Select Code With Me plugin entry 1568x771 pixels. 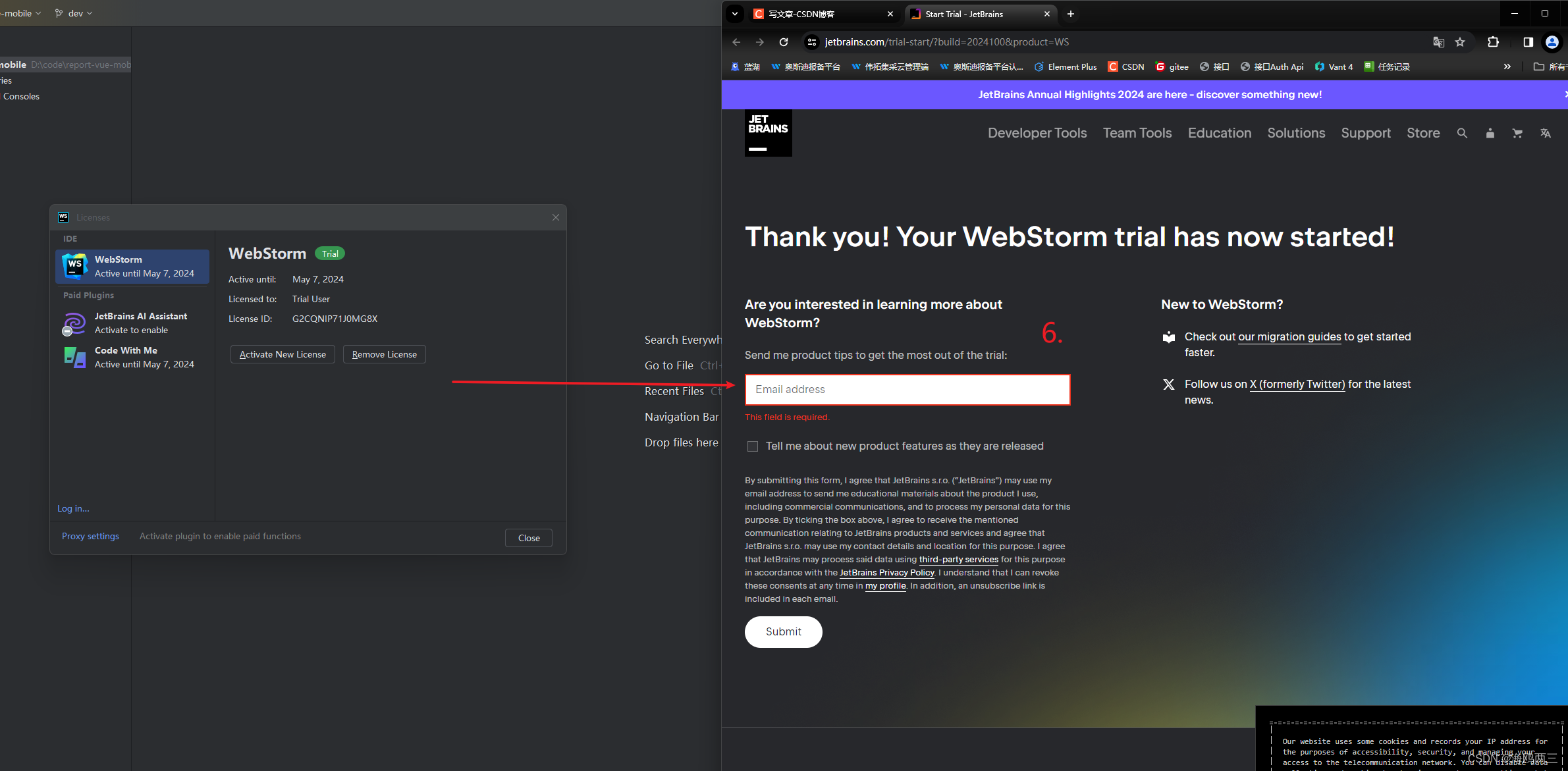[x=132, y=358]
